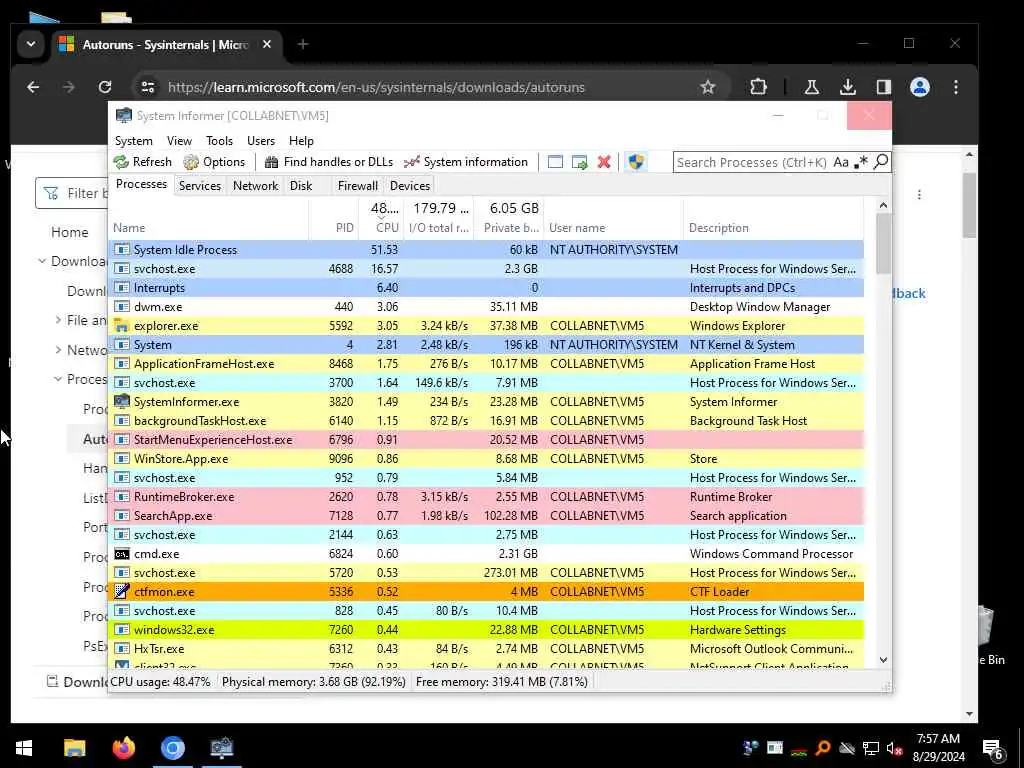
Task: Select the RuntimeBroker.exe row
Action: (487, 497)
